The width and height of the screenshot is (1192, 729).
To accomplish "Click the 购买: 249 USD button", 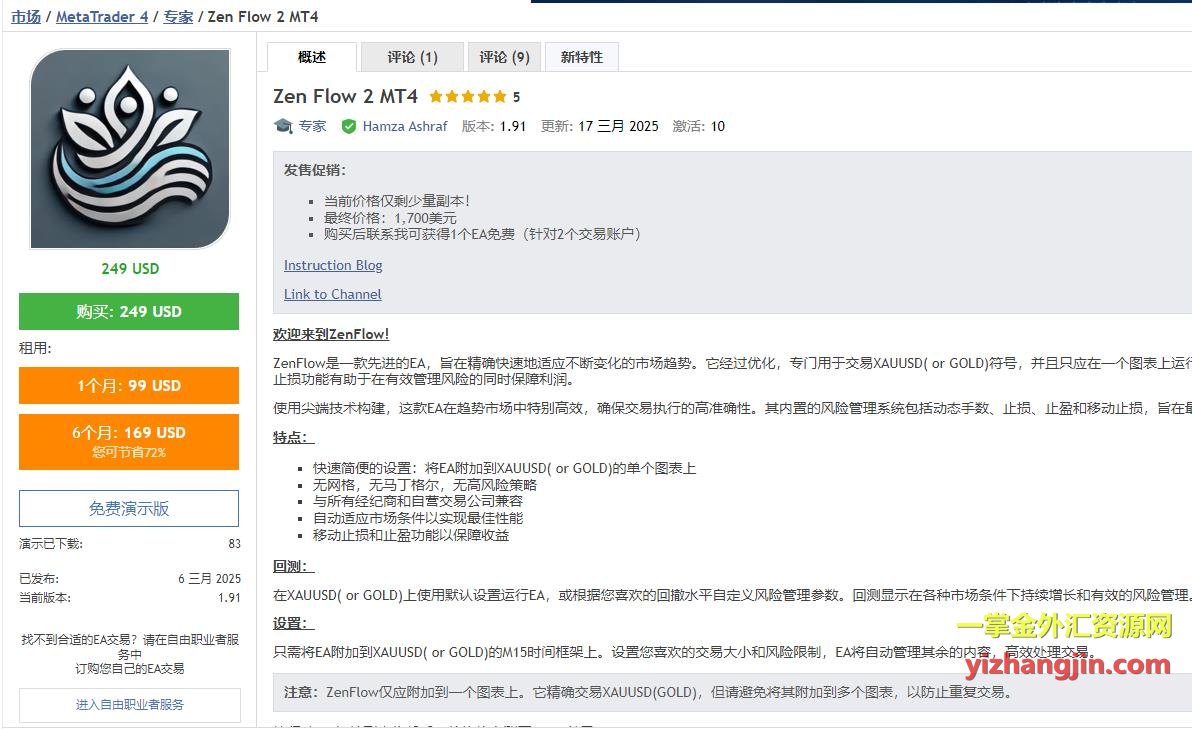I will [128, 312].
